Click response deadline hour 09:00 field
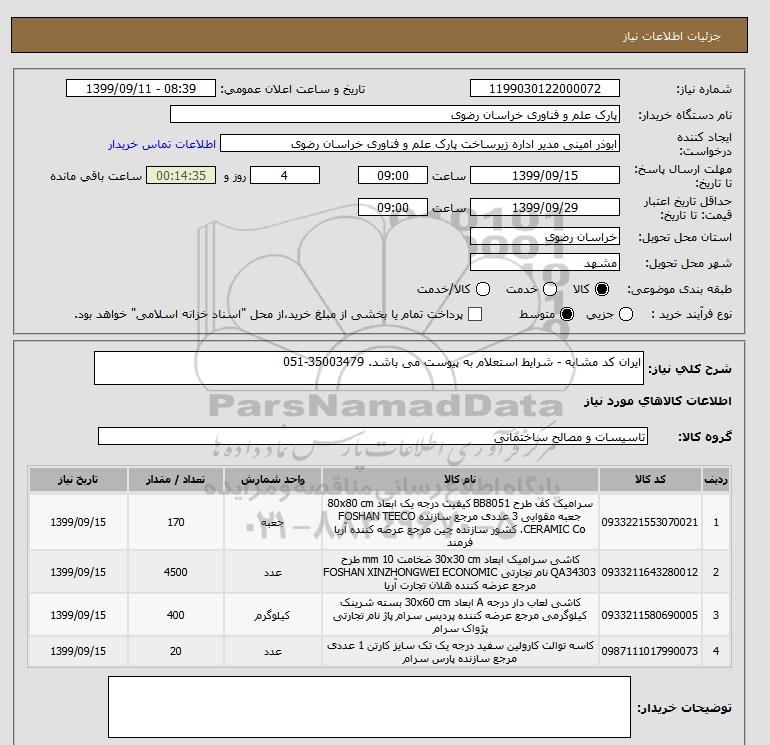770x745 pixels. [393, 175]
